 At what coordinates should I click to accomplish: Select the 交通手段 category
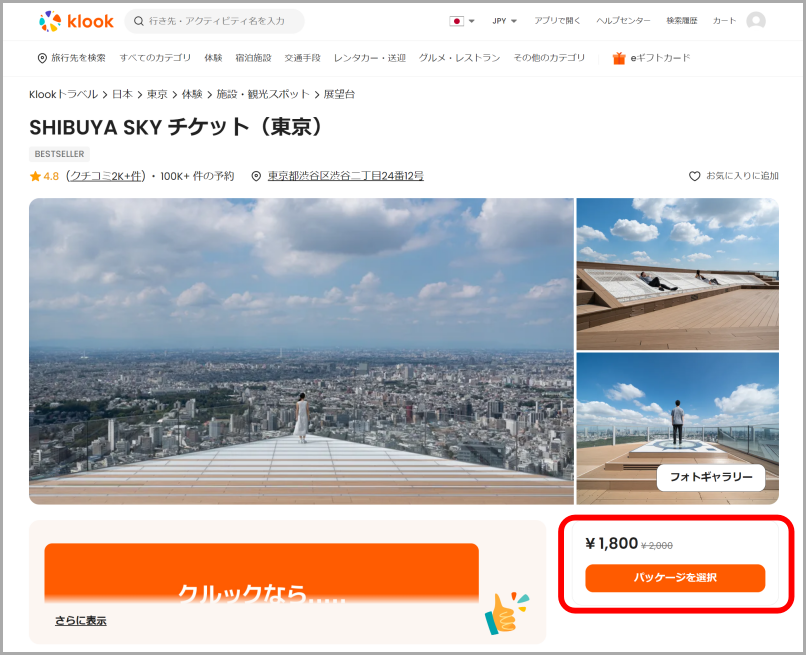[x=303, y=58]
